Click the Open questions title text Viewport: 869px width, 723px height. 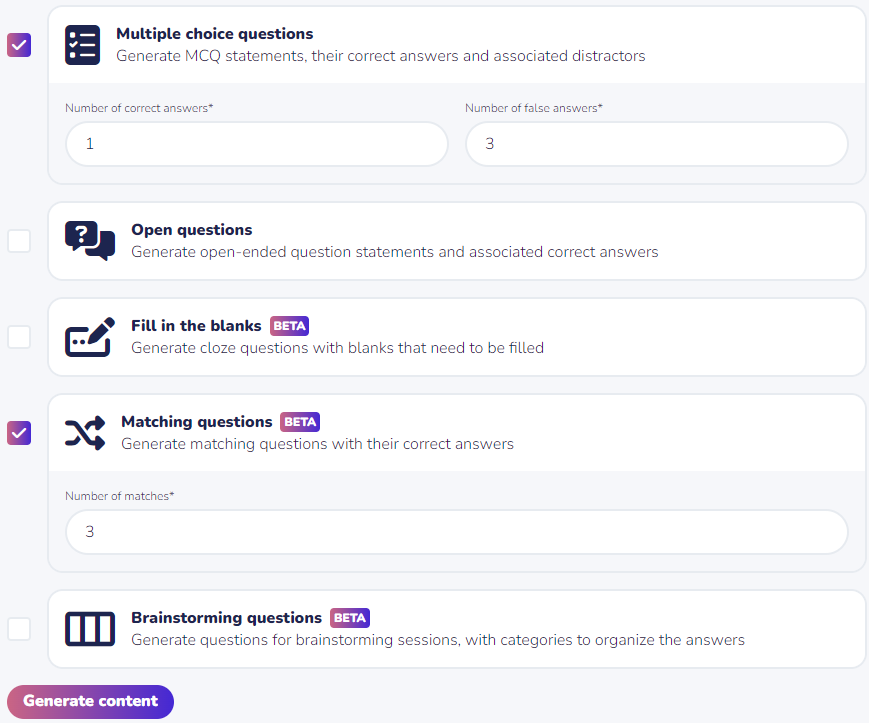coord(192,230)
